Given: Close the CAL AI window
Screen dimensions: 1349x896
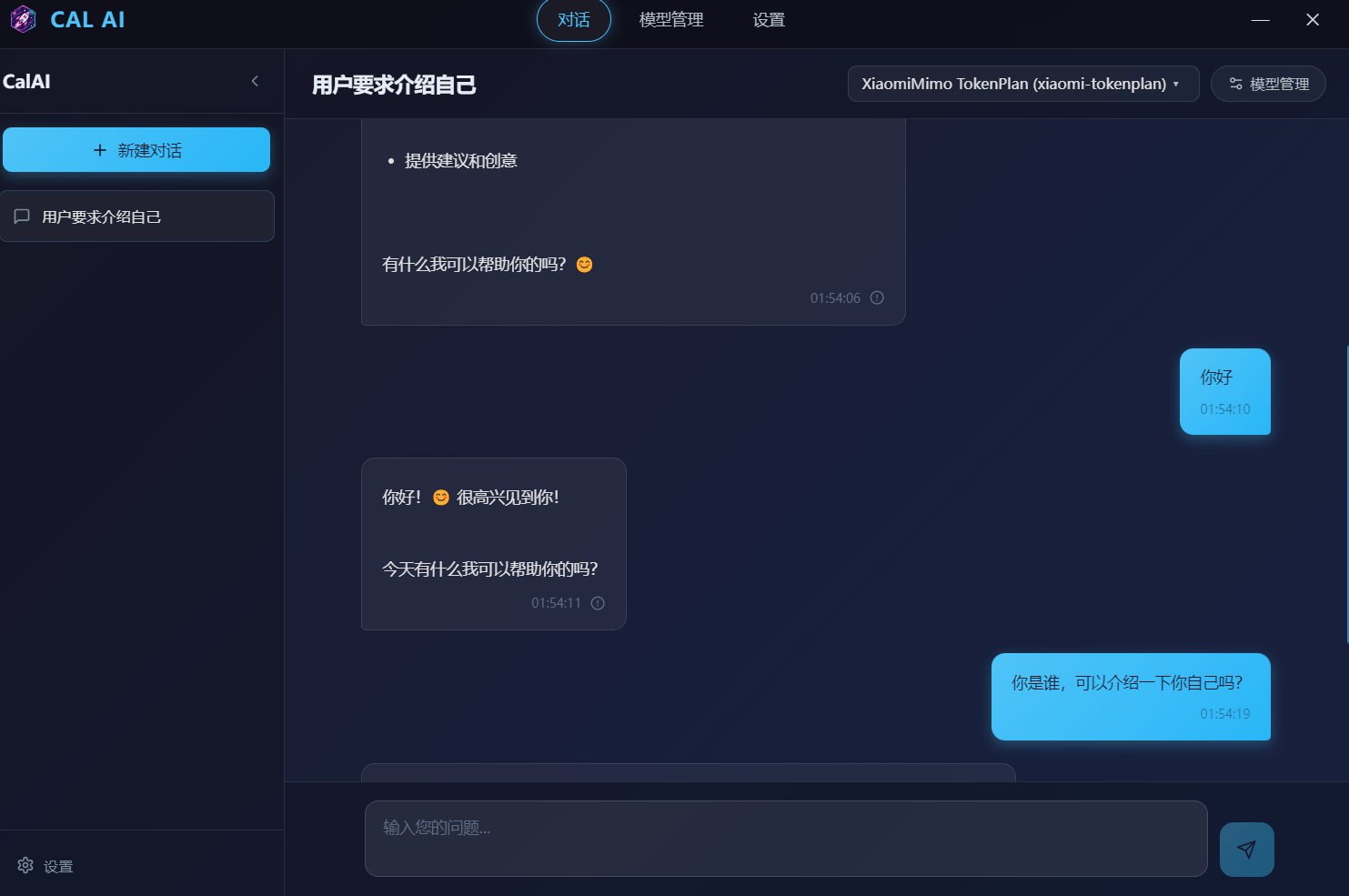Looking at the screenshot, I should [x=1313, y=20].
